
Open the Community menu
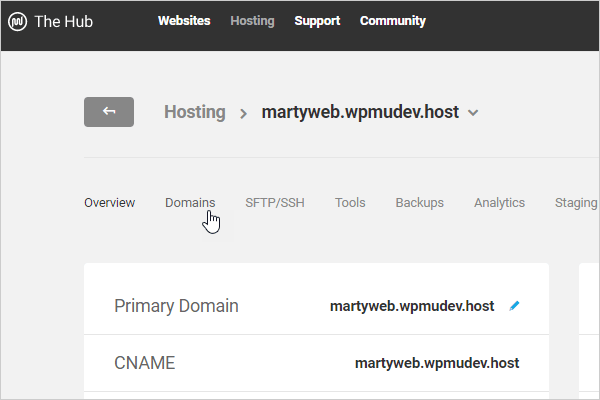[x=393, y=21]
